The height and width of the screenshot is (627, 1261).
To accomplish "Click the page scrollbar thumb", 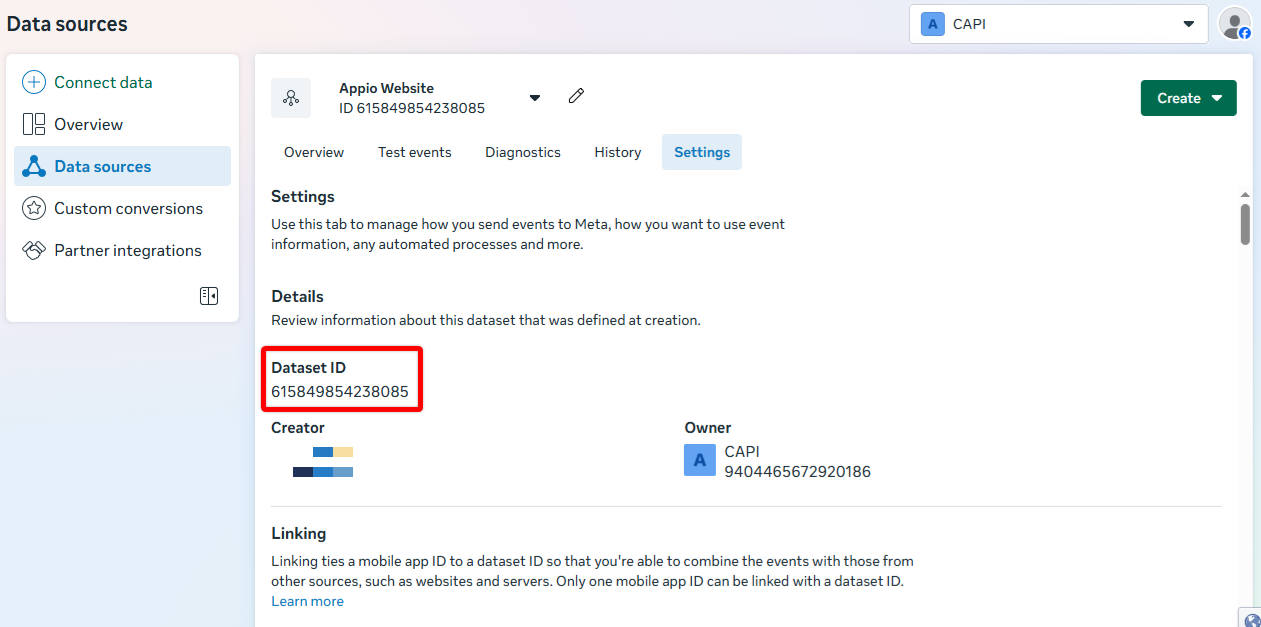I will coord(1245,224).
